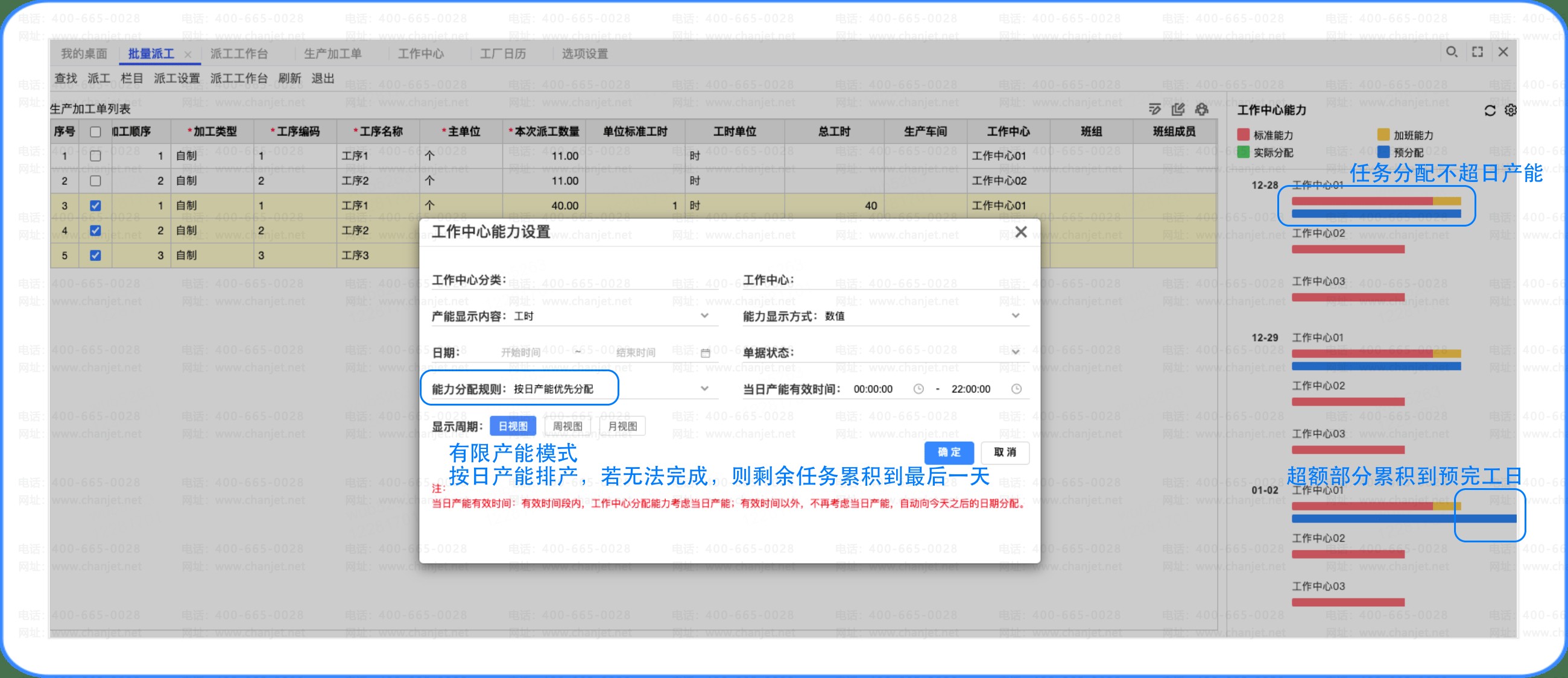Open work center capacity settings gear
Viewport: 1568px width, 678px height.
point(1510,111)
